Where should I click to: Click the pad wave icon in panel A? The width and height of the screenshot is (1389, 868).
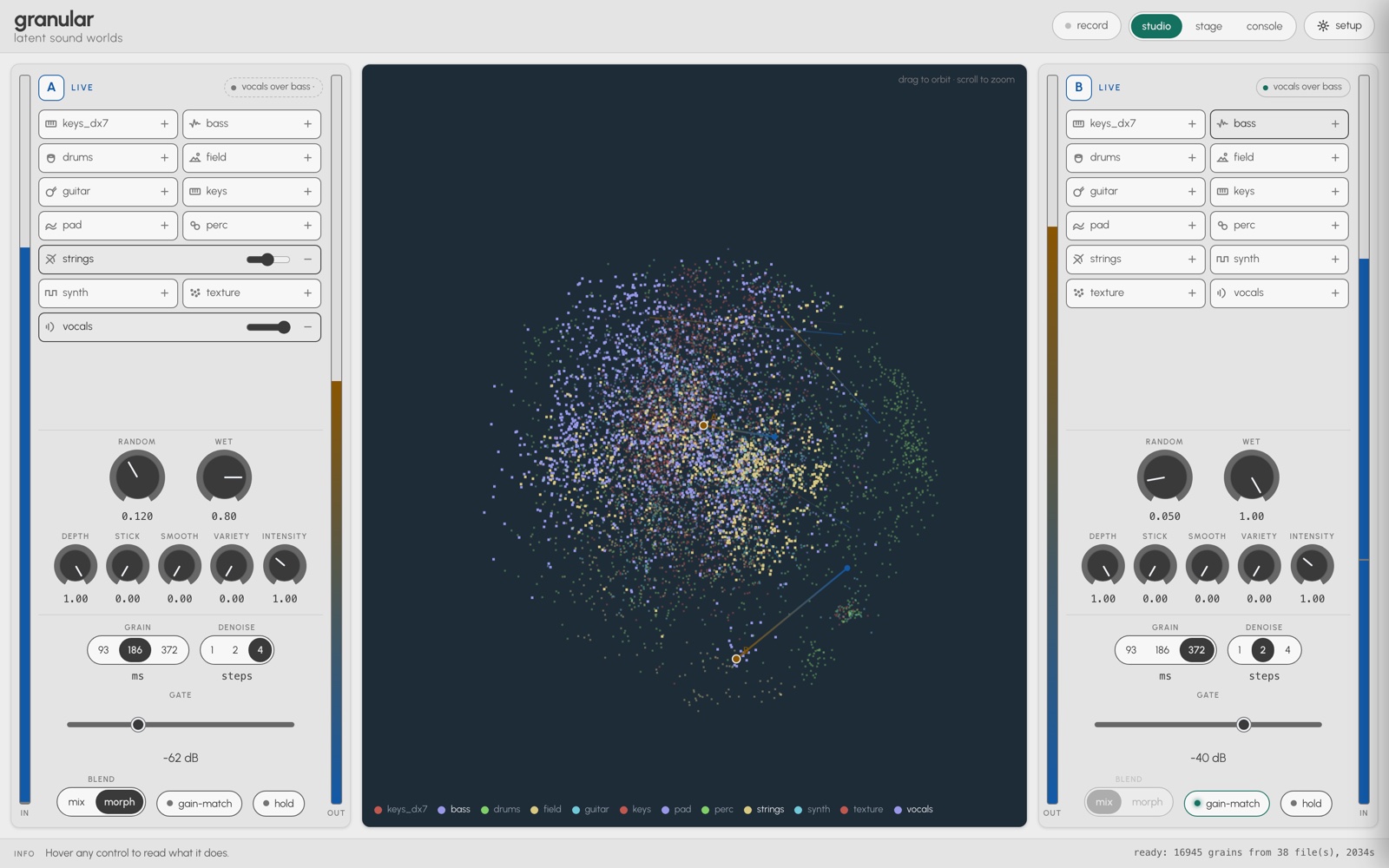pos(51,226)
